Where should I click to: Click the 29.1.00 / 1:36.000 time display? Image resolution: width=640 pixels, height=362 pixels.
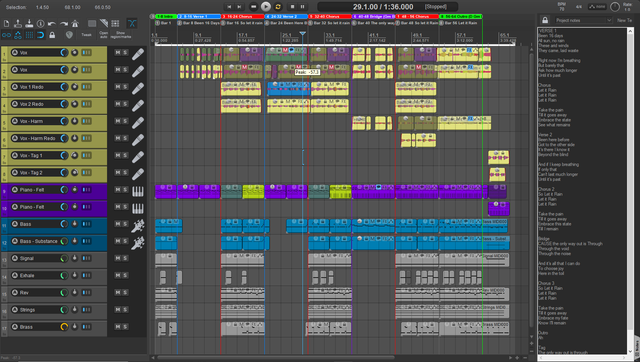(383, 7)
